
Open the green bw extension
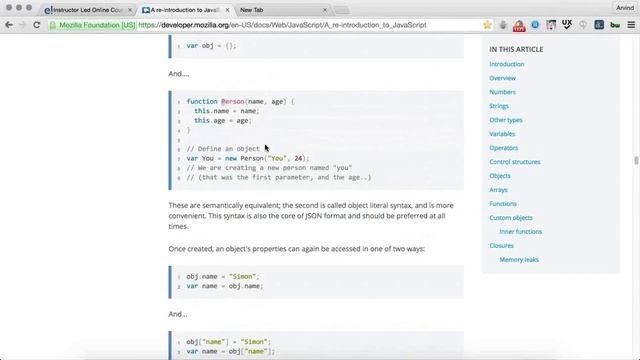coord(615,25)
